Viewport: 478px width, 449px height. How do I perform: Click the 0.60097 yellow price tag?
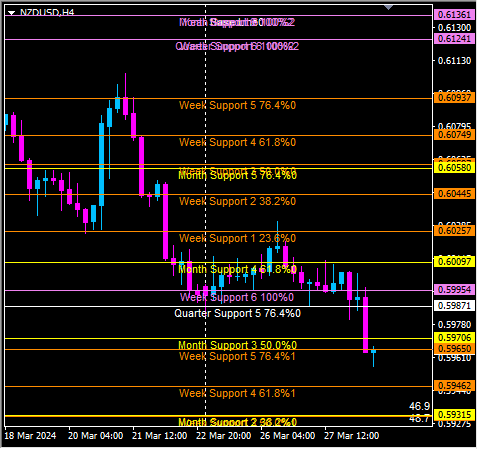click(x=454, y=262)
